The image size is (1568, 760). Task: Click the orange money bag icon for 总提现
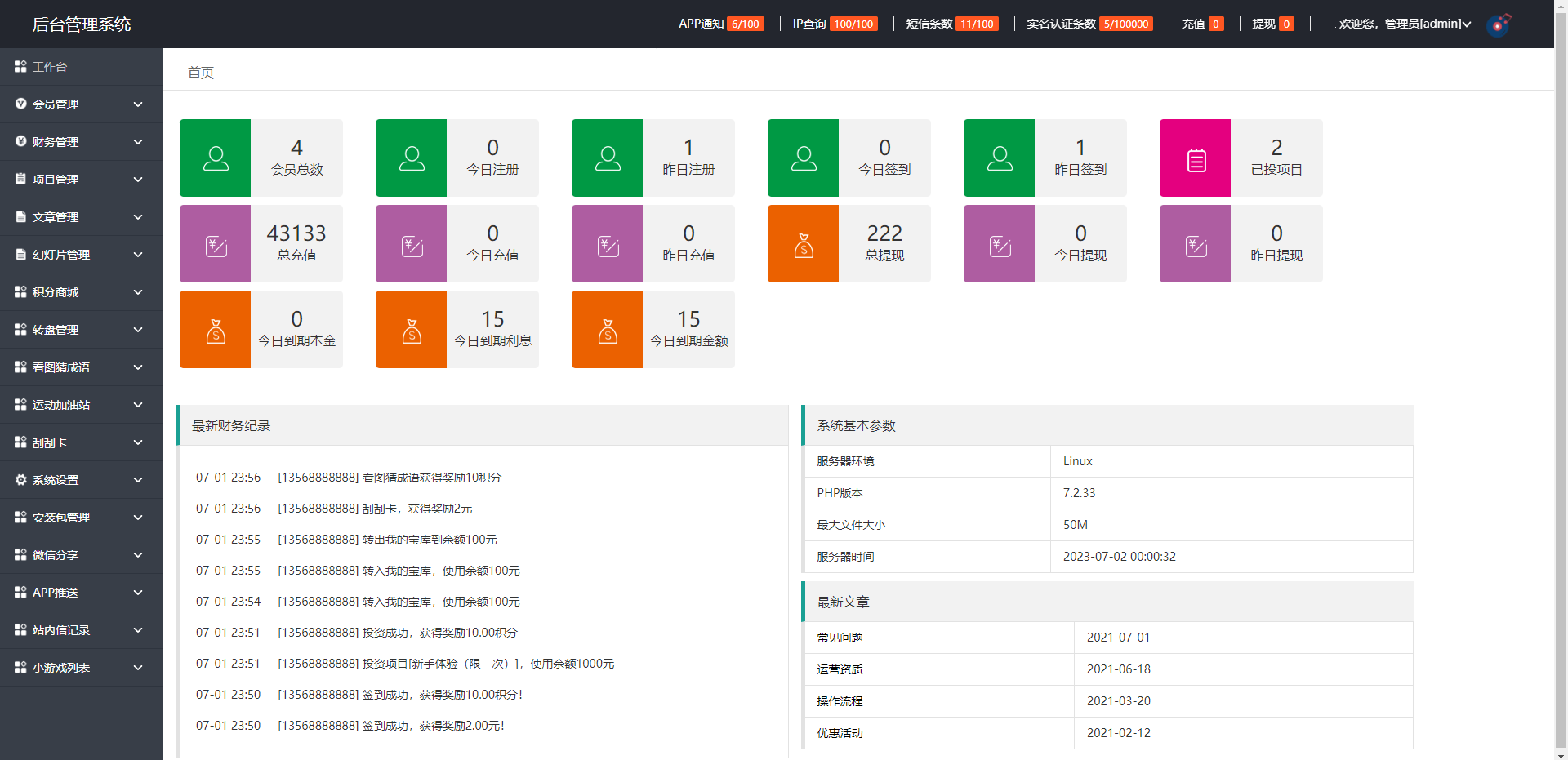tap(804, 244)
